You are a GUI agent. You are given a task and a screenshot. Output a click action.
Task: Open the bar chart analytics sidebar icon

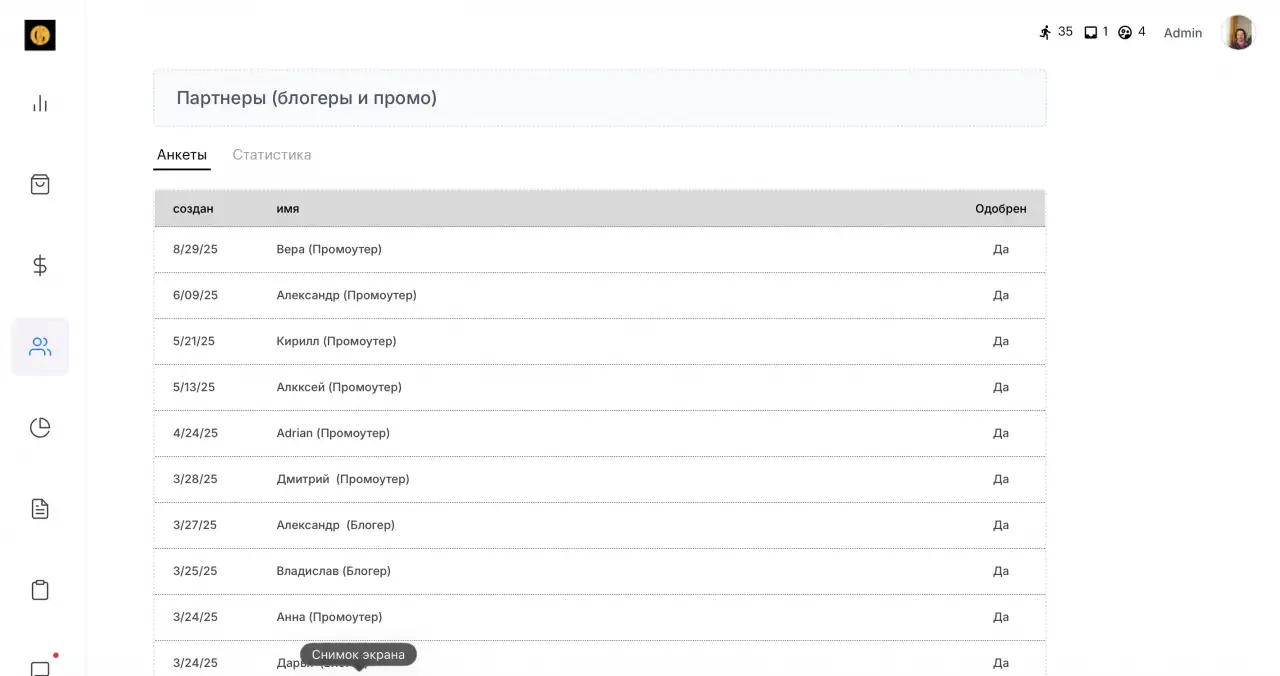pos(40,103)
